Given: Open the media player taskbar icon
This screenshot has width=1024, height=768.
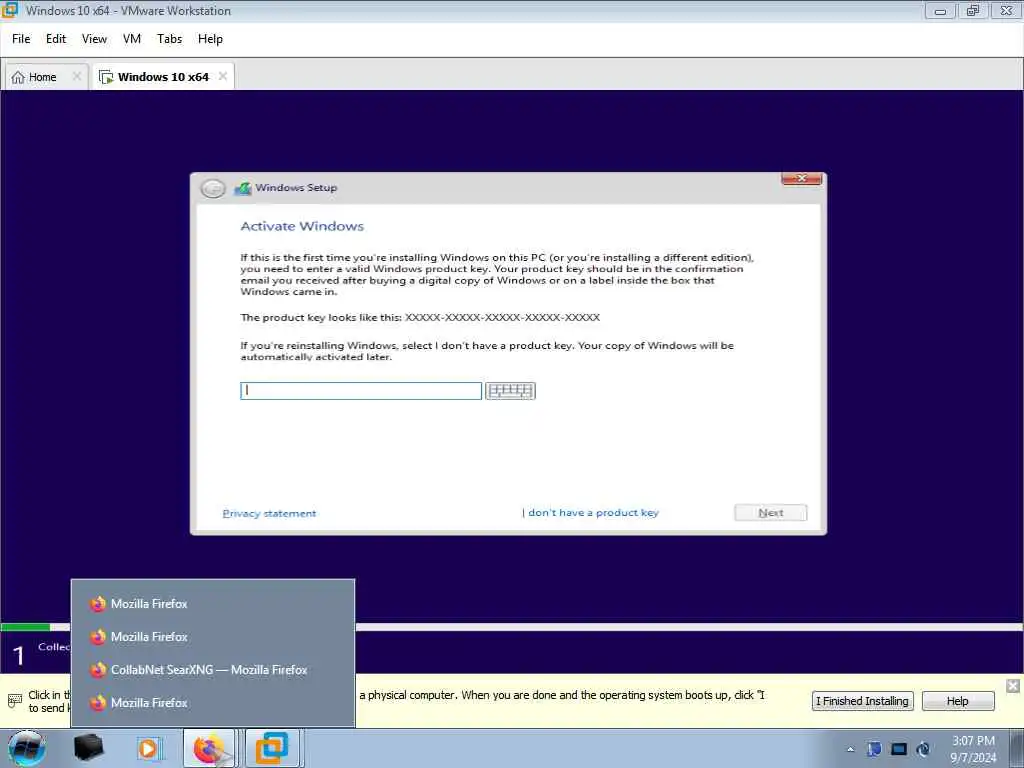Looking at the screenshot, I should point(148,748).
